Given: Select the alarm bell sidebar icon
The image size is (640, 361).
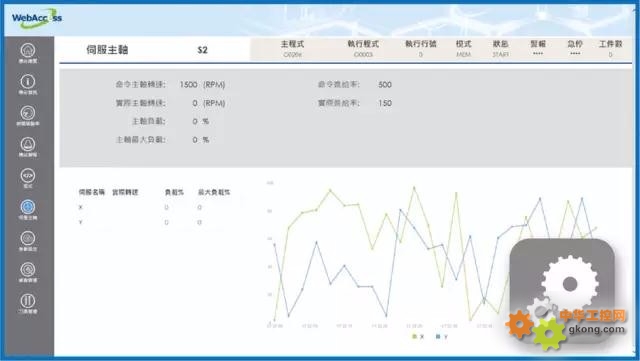Looking at the screenshot, I should 28,147.
